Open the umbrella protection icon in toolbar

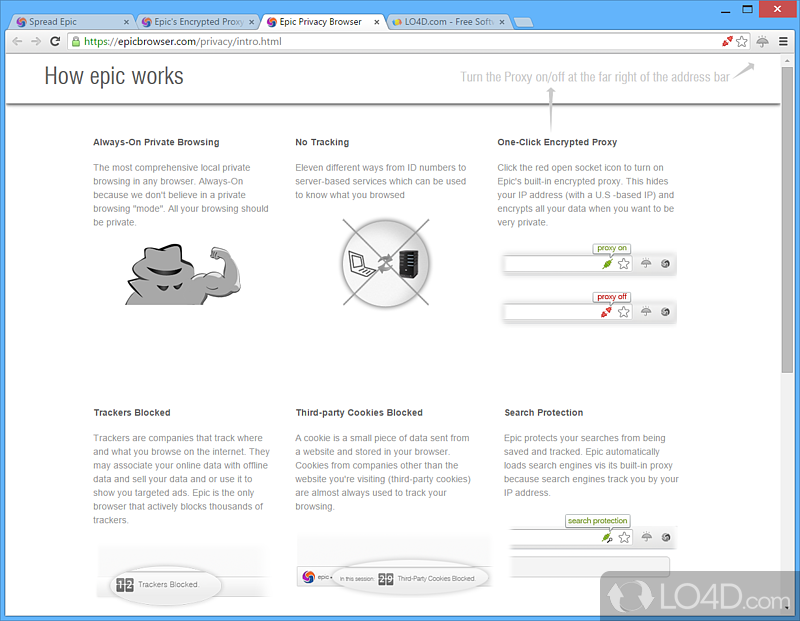pos(763,41)
